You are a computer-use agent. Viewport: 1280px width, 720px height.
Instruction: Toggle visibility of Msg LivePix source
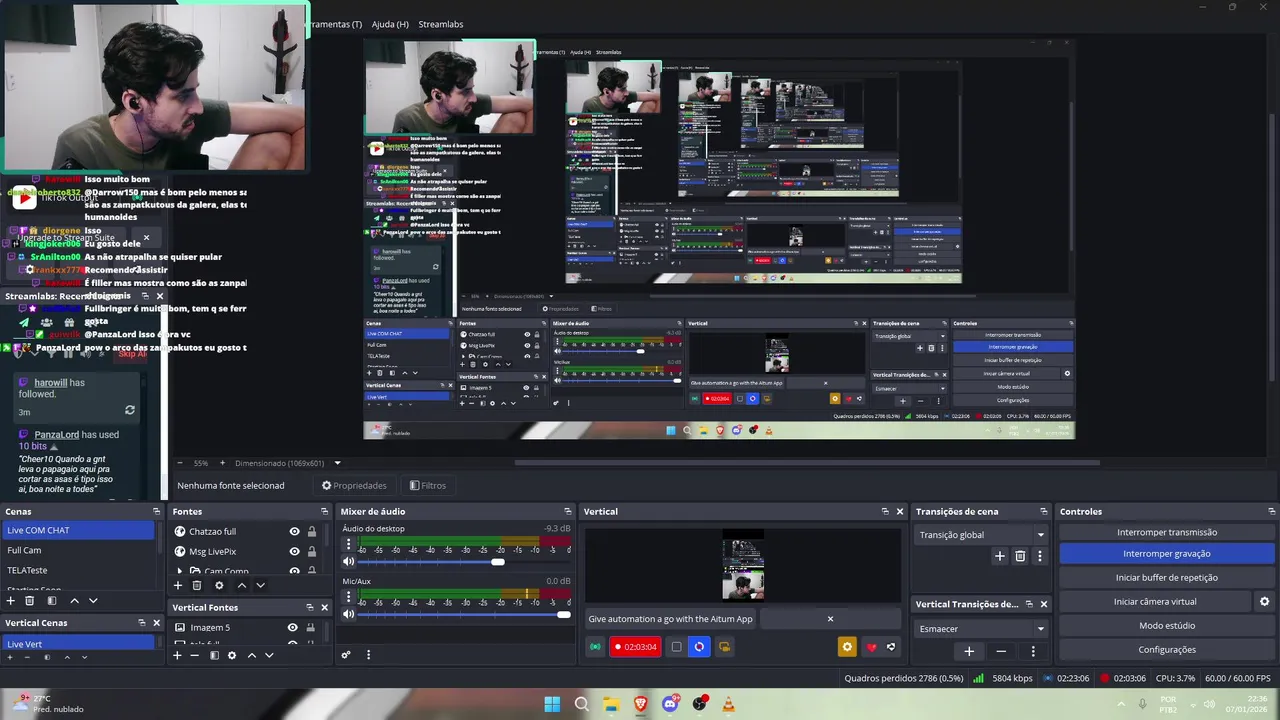coord(294,551)
